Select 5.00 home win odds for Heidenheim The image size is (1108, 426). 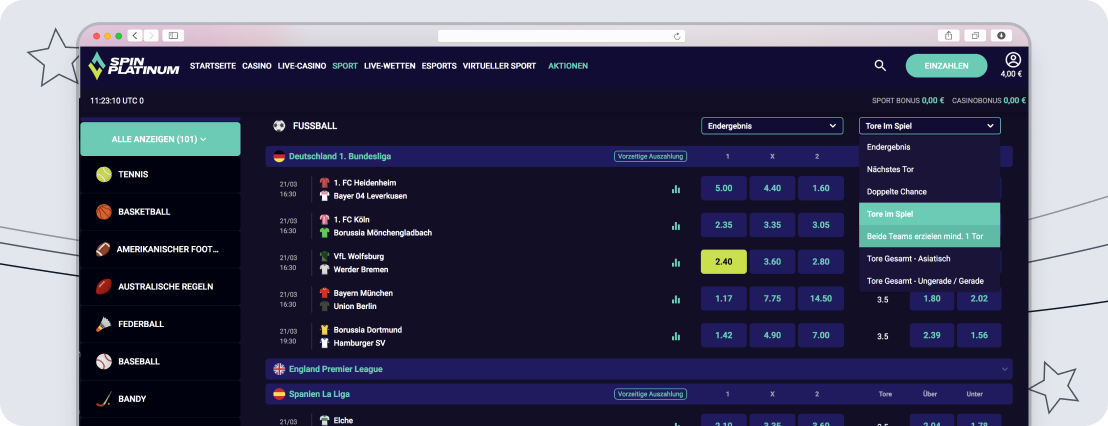pyautogui.click(x=724, y=188)
